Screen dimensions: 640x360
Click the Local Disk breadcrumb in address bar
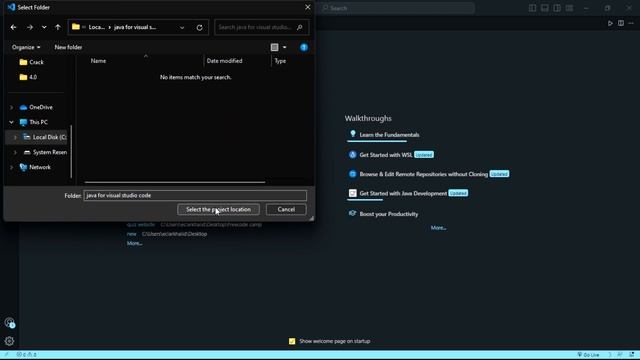coord(97,27)
